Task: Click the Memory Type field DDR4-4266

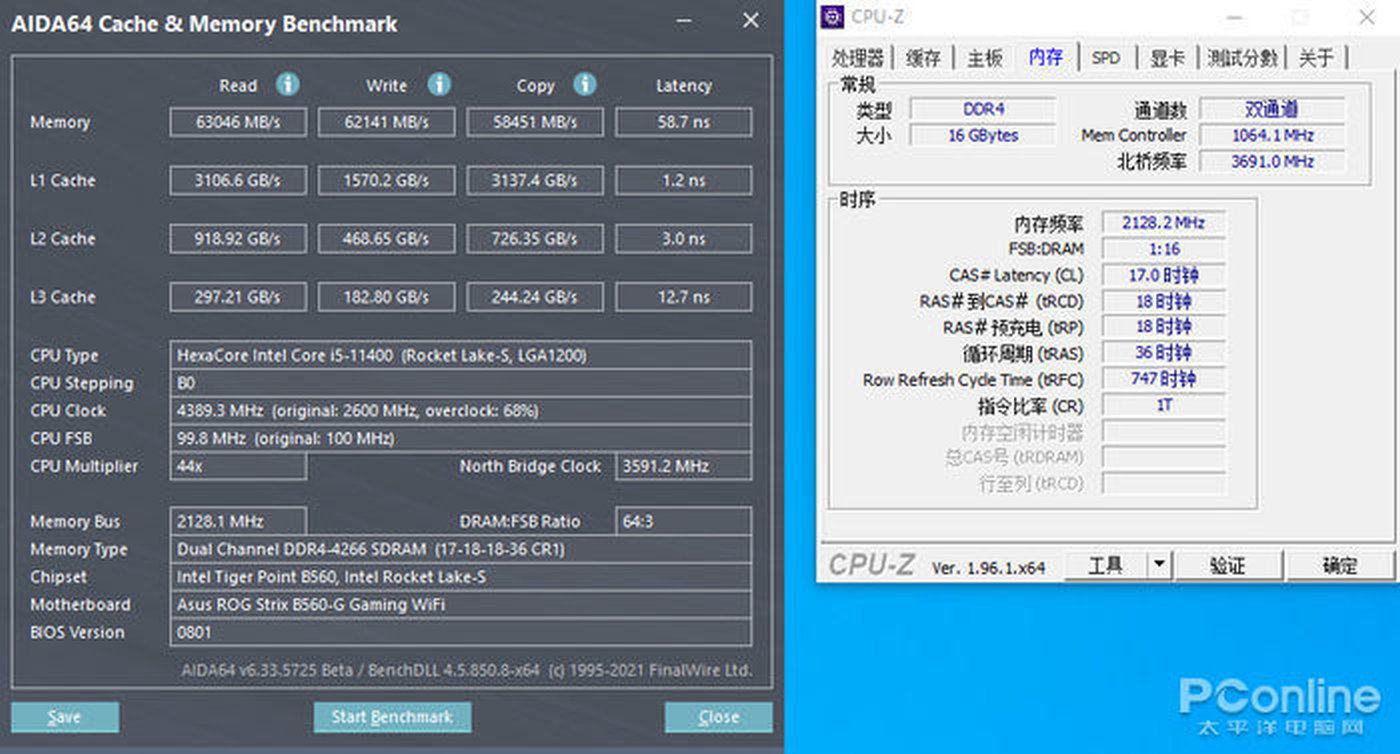Action: coord(461,549)
